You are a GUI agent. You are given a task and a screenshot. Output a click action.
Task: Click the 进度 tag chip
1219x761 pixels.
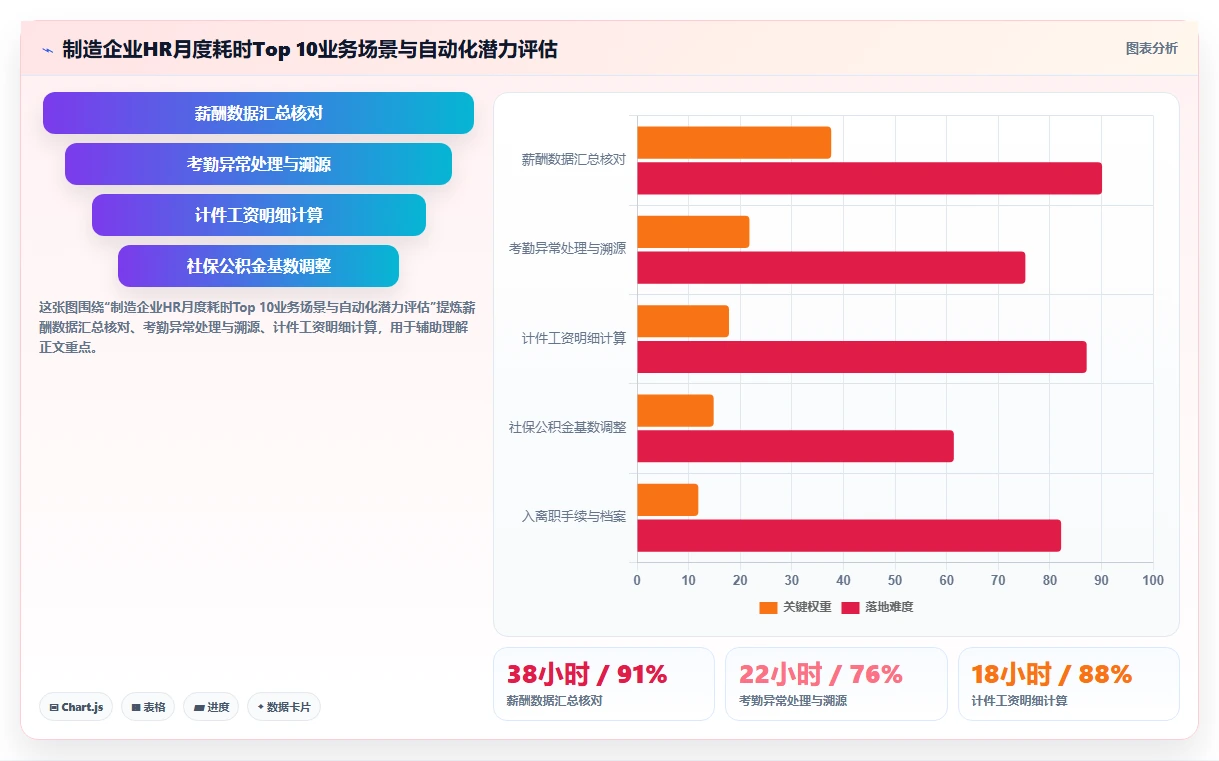coord(211,707)
